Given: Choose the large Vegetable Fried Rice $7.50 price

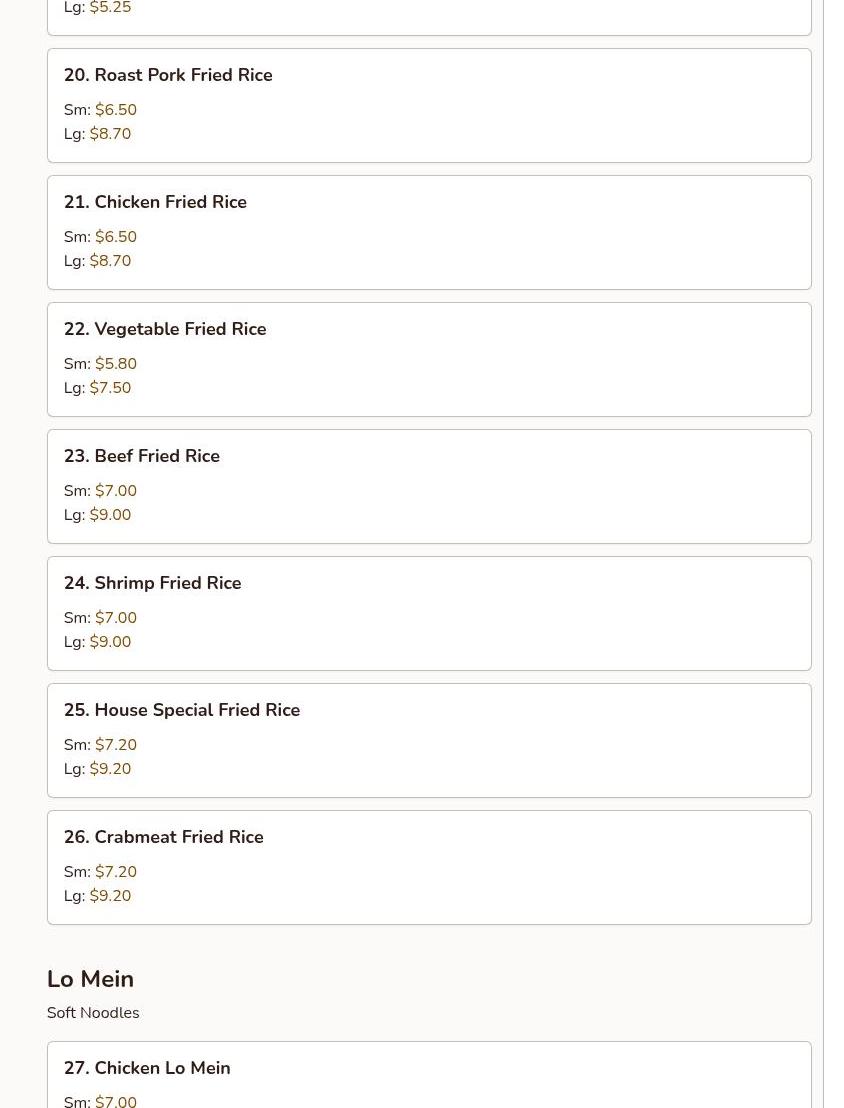Looking at the screenshot, I should tap(110, 388).
